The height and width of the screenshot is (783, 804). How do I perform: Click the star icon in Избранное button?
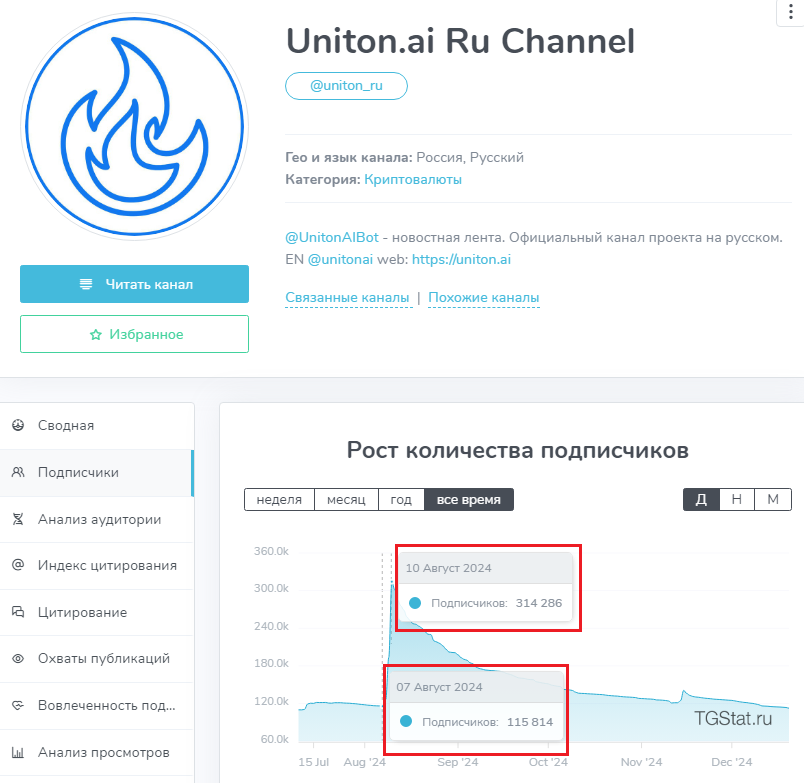point(95,335)
